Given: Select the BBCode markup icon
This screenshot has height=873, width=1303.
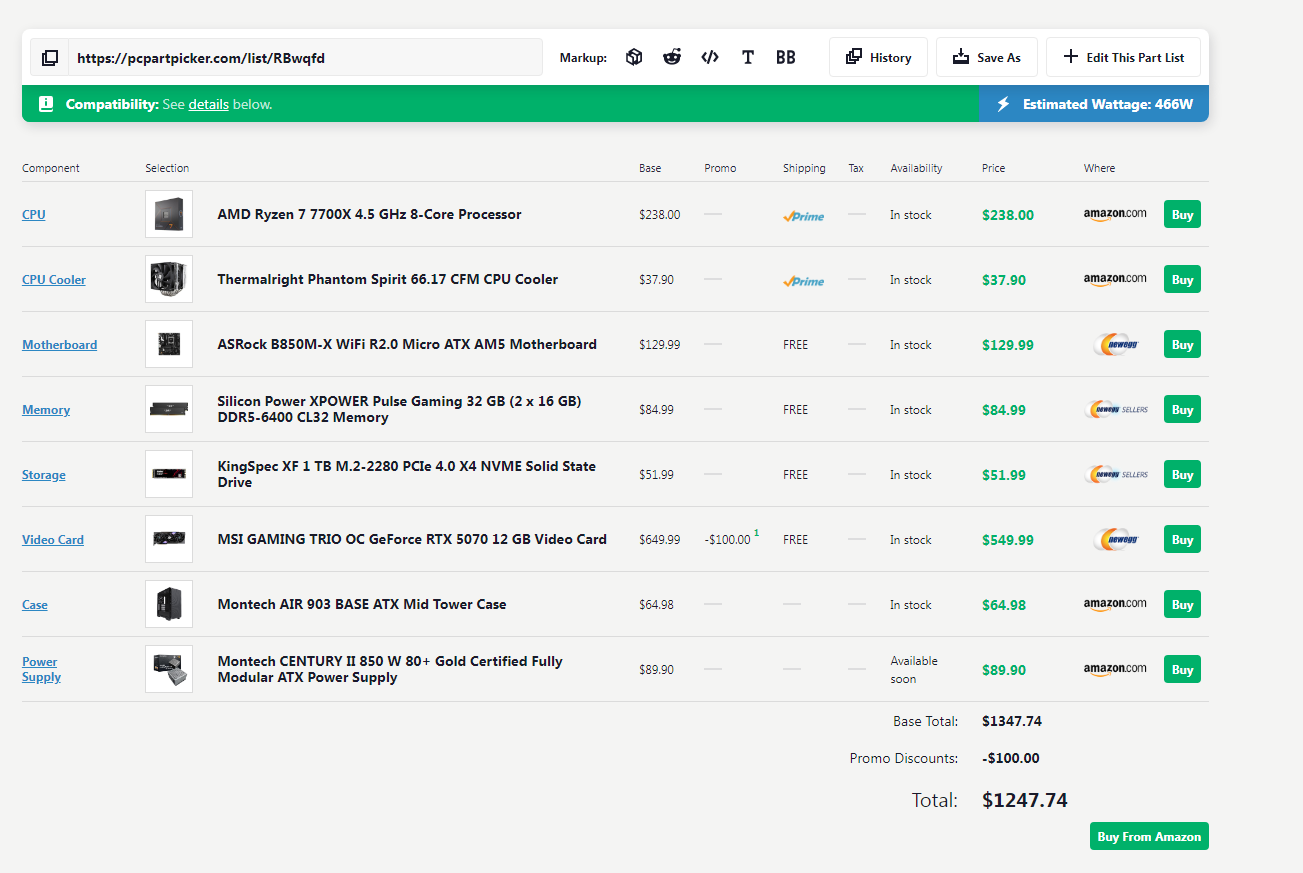Looking at the screenshot, I should click(786, 57).
